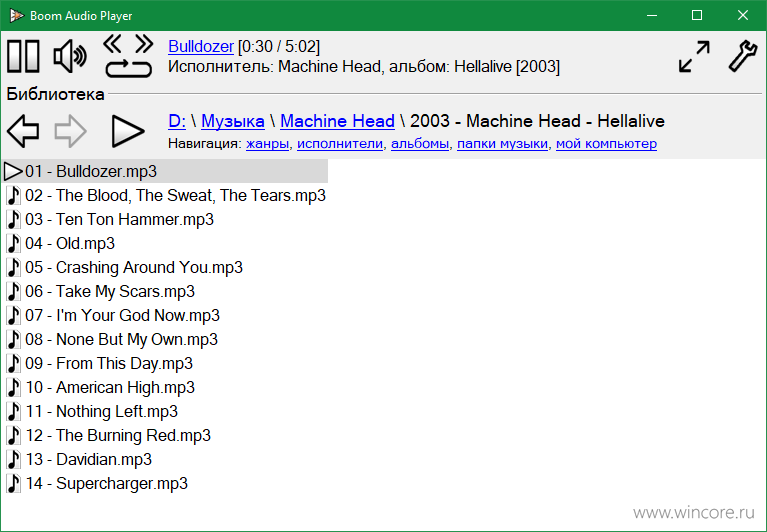Screen dimensions: 767x532
Task: Go forward in library navigation
Action: point(70,131)
